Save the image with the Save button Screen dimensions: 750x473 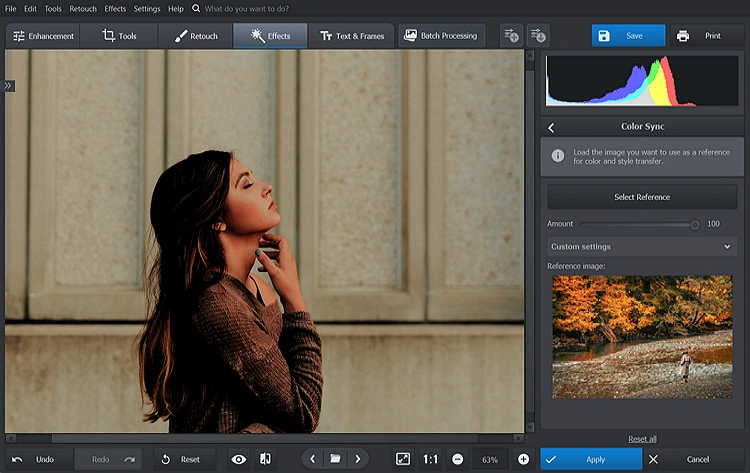point(628,36)
